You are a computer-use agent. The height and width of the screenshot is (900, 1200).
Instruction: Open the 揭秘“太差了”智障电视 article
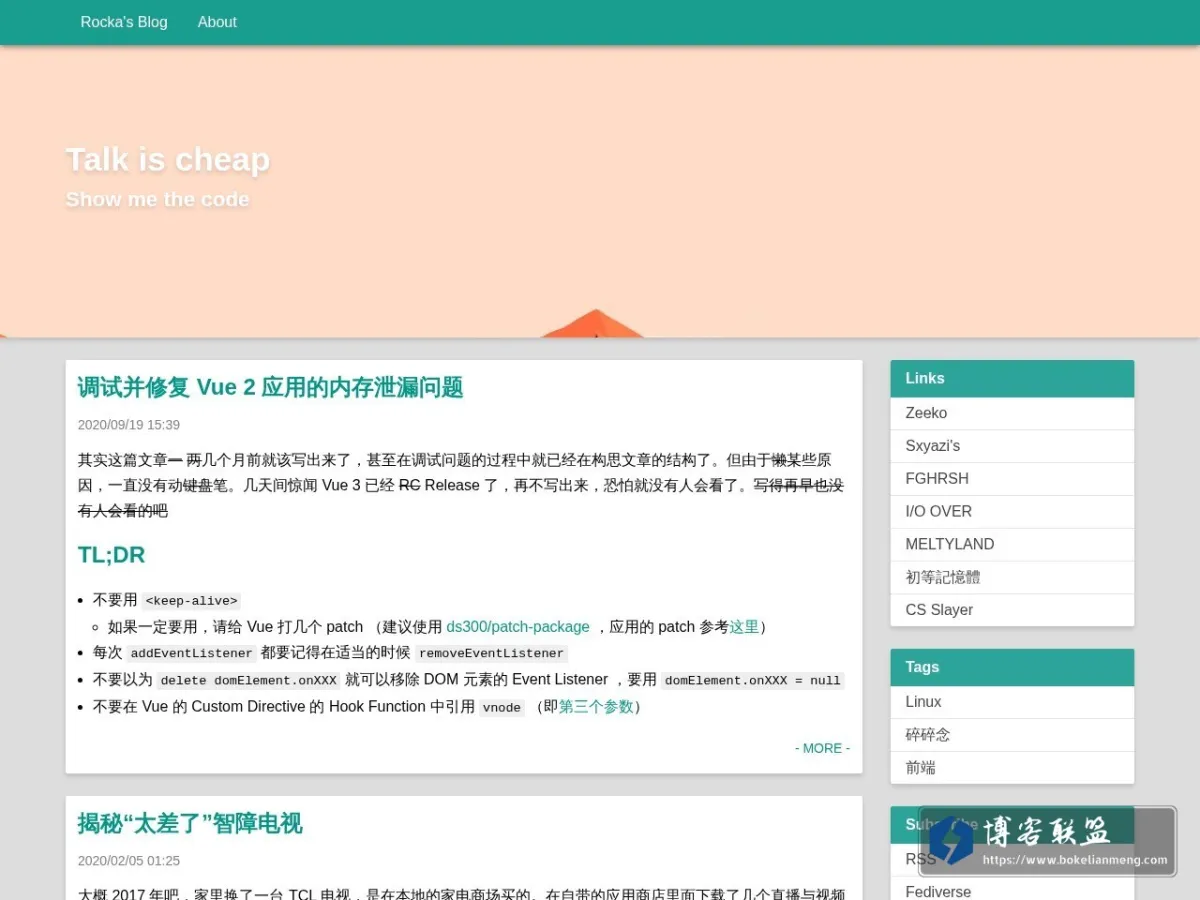(x=190, y=824)
